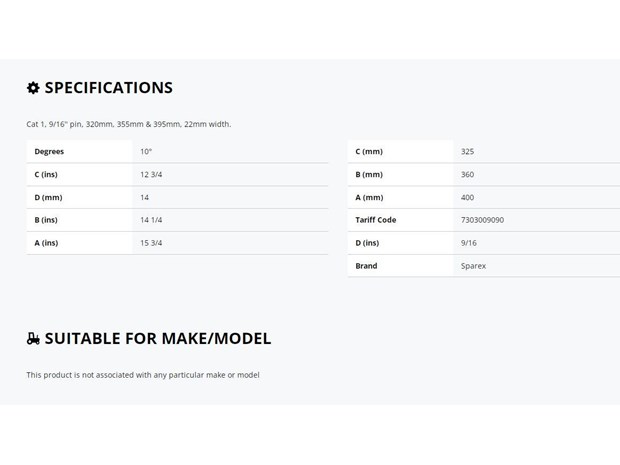Click the gear icon beside Specifications
The image size is (620, 465).
[x=33, y=88]
